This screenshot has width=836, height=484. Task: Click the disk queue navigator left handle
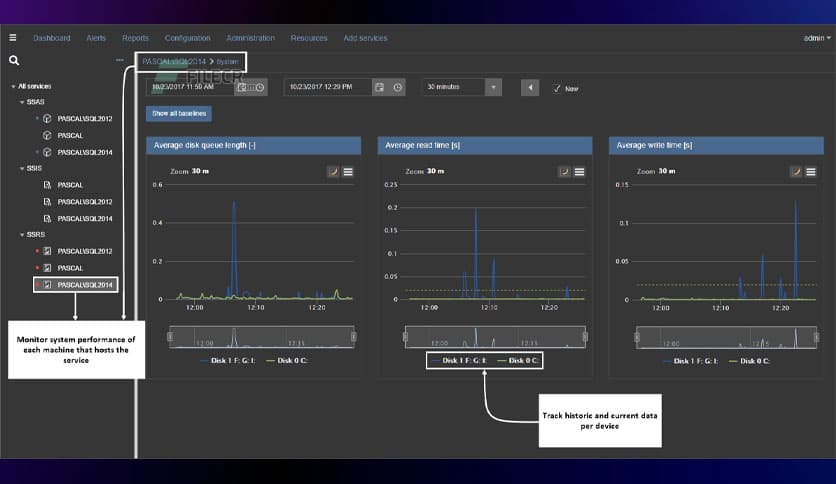(x=170, y=337)
